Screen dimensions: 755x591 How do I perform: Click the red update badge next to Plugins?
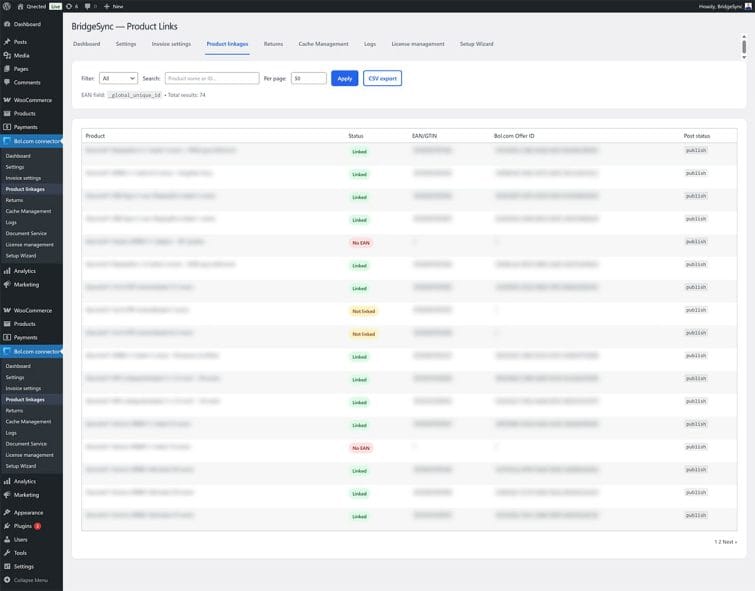[x=38, y=526]
